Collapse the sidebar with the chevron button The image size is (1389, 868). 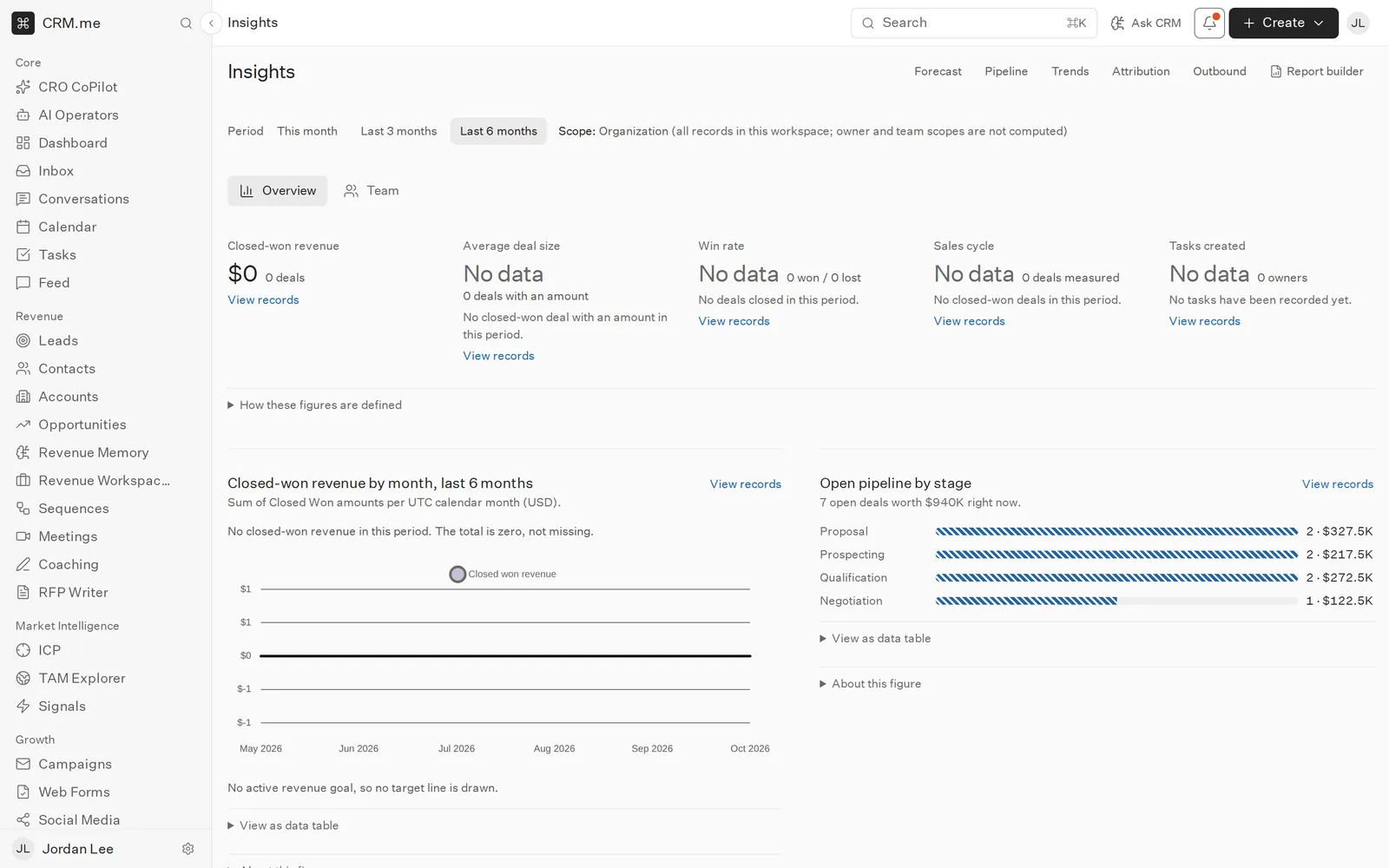tap(211, 23)
